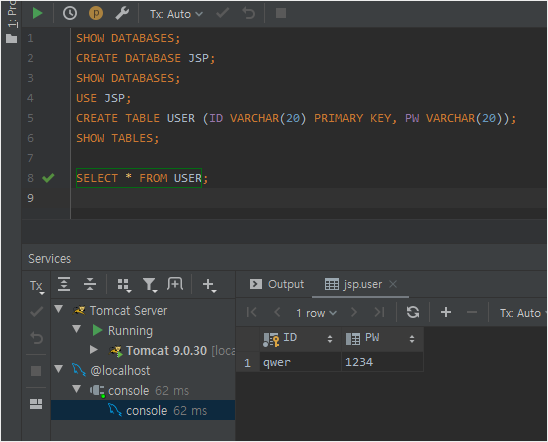Click the orange P parameters icon
The image size is (548, 442).
coord(95,14)
